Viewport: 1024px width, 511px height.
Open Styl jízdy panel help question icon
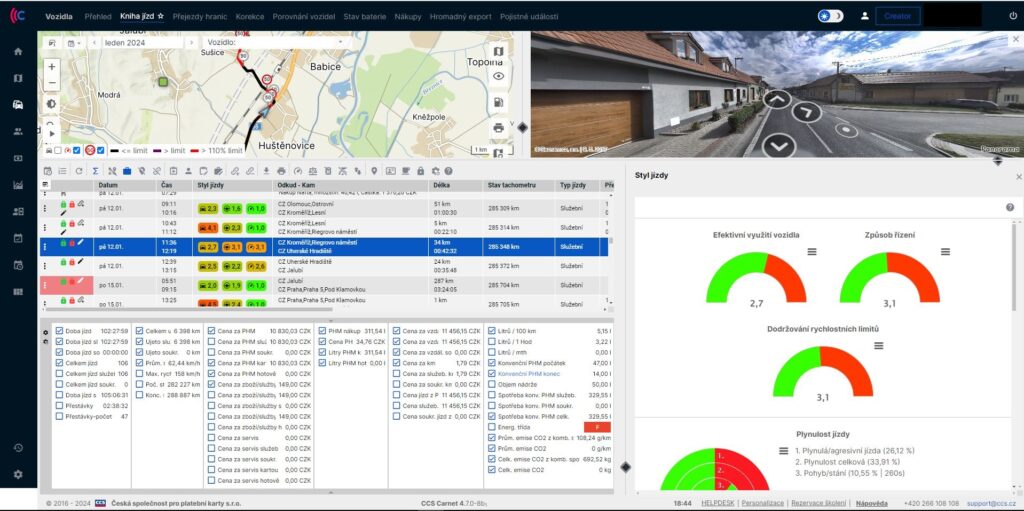click(x=1010, y=207)
